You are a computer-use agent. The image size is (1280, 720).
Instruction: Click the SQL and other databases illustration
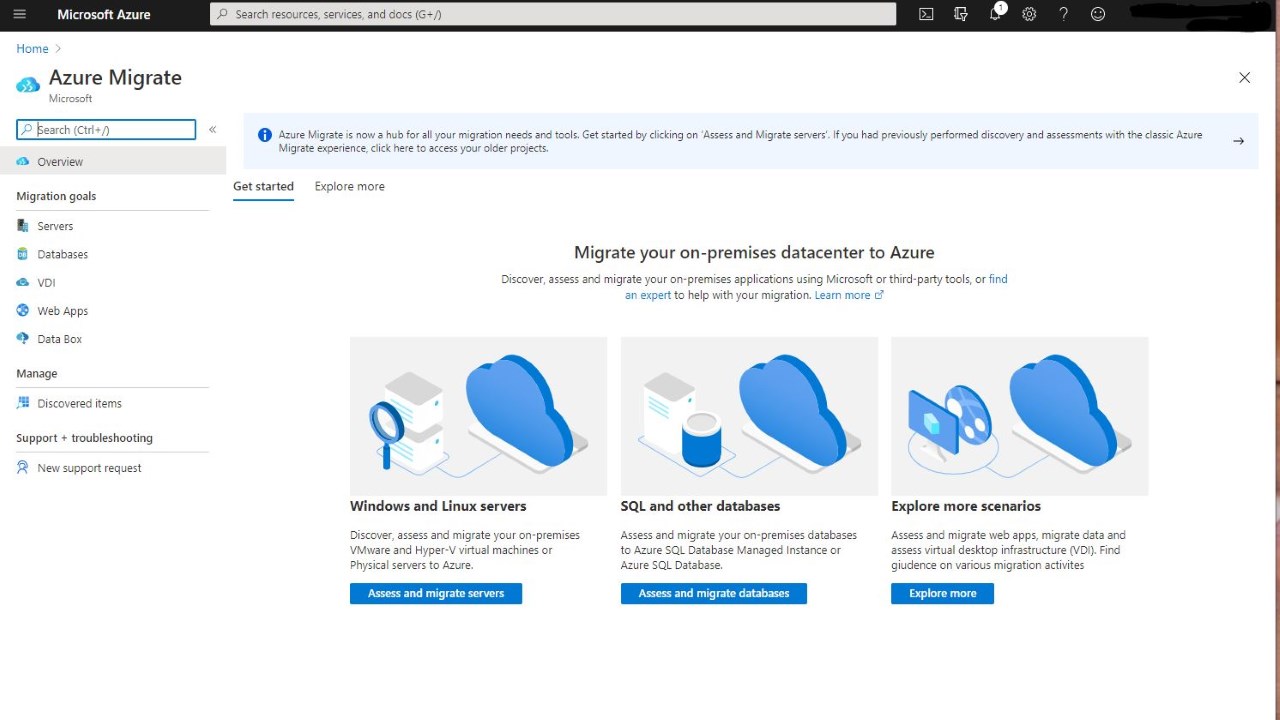pos(749,416)
